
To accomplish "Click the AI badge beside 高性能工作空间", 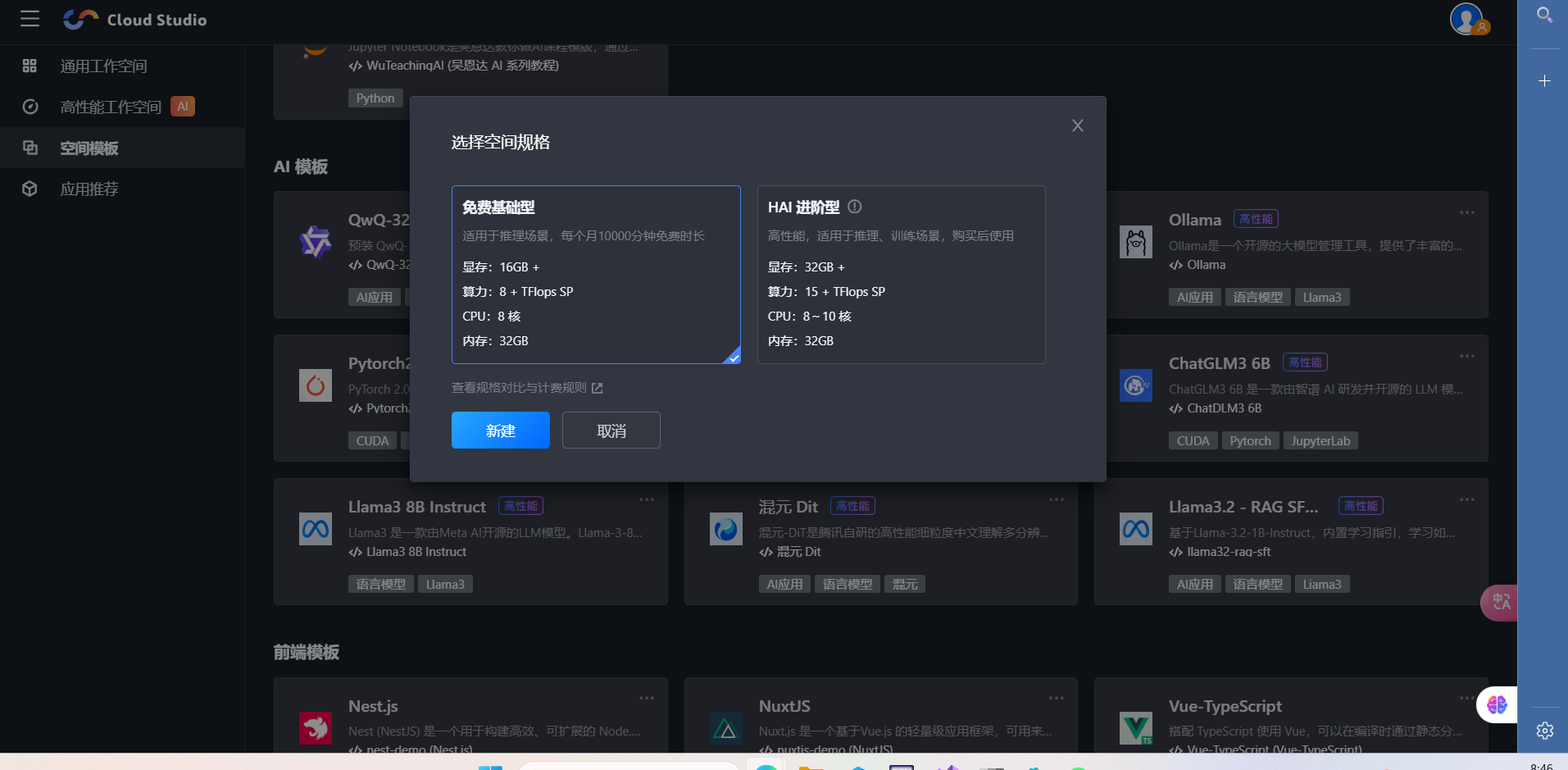I will click(x=183, y=106).
